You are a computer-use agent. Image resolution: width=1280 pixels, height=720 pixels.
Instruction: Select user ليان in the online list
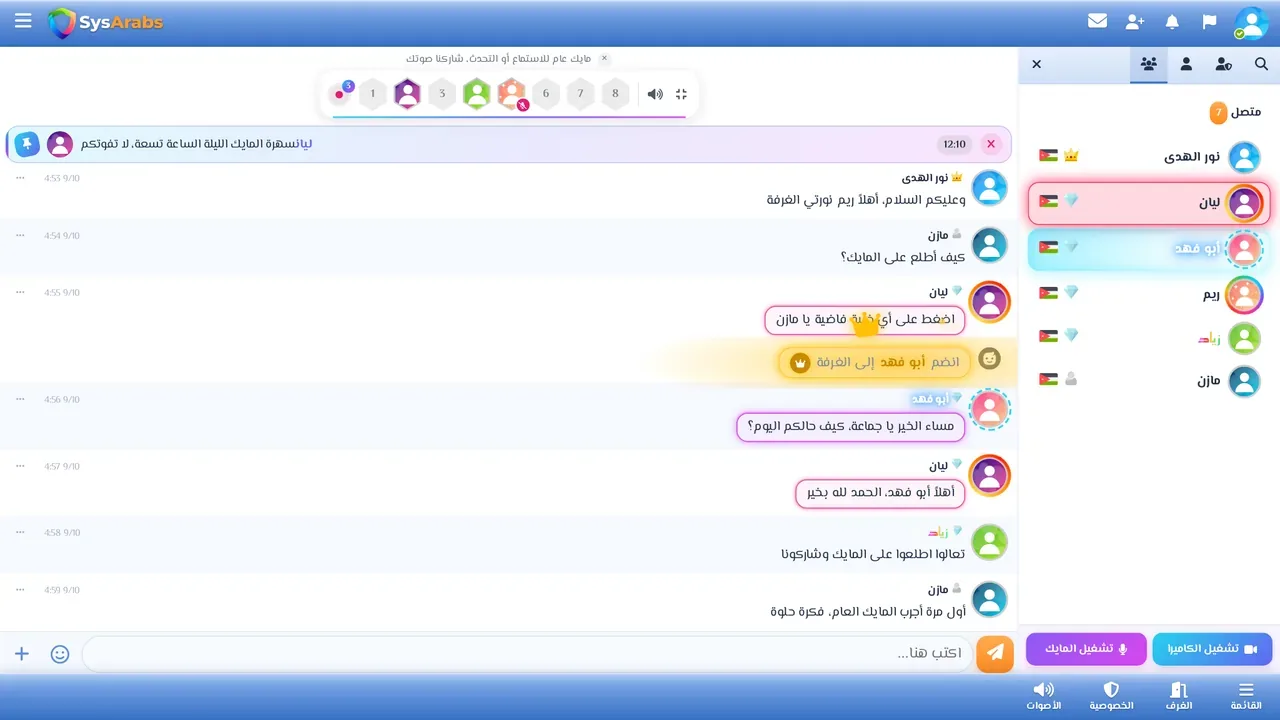pyautogui.click(x=1149, y=203)
